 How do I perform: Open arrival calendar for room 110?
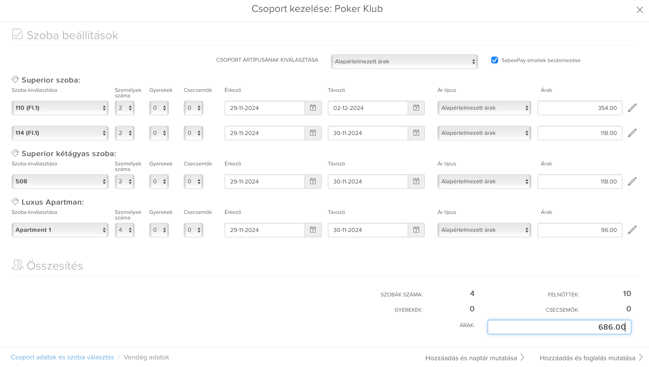coord(313,108)
